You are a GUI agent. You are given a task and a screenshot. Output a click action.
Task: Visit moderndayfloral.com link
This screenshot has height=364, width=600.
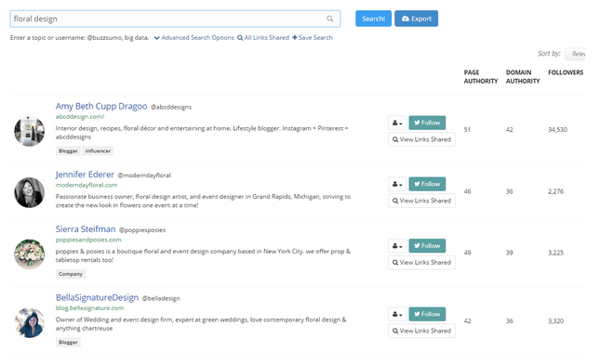(x=86, y=185)
